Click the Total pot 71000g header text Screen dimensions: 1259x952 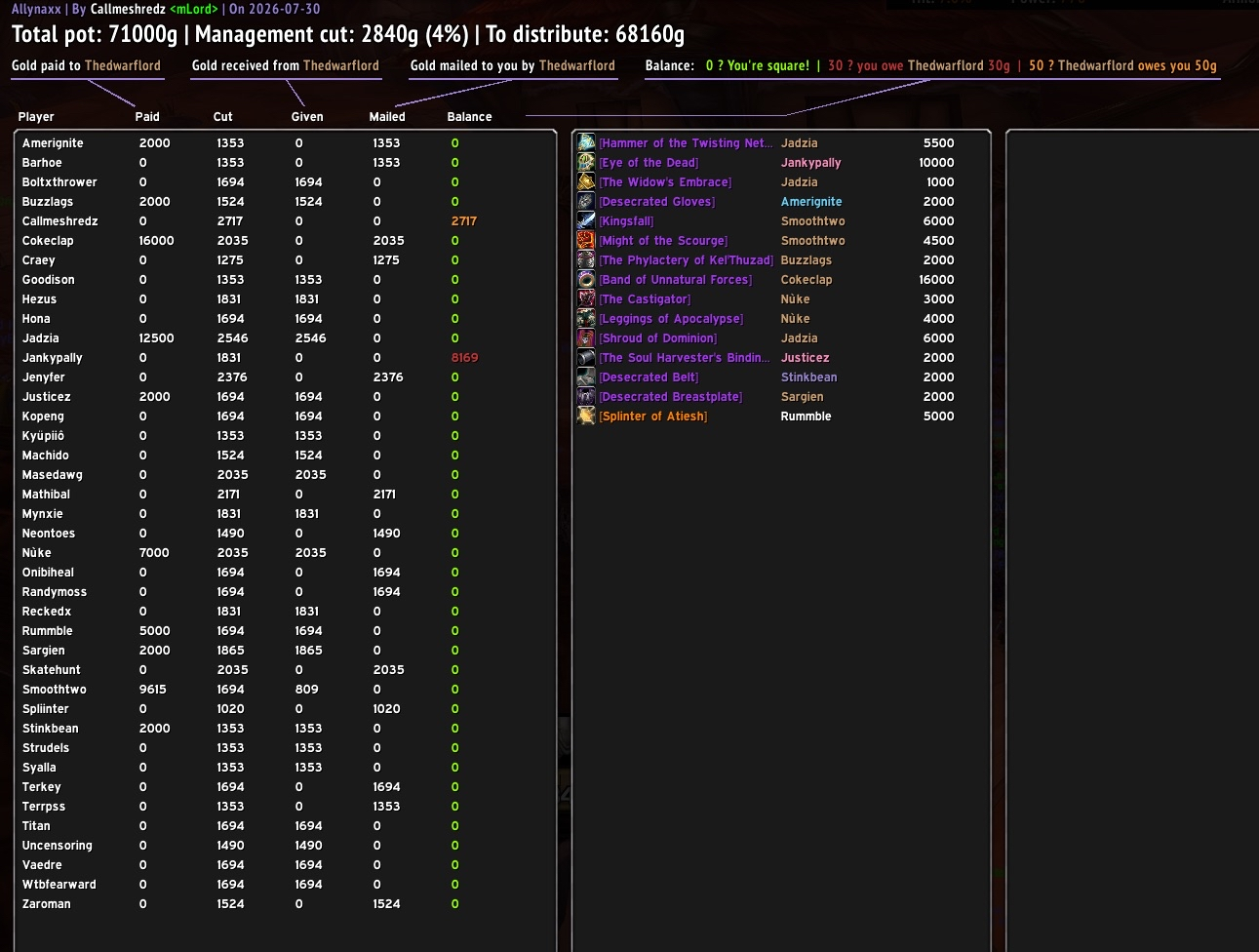click(x=95, y=34)
